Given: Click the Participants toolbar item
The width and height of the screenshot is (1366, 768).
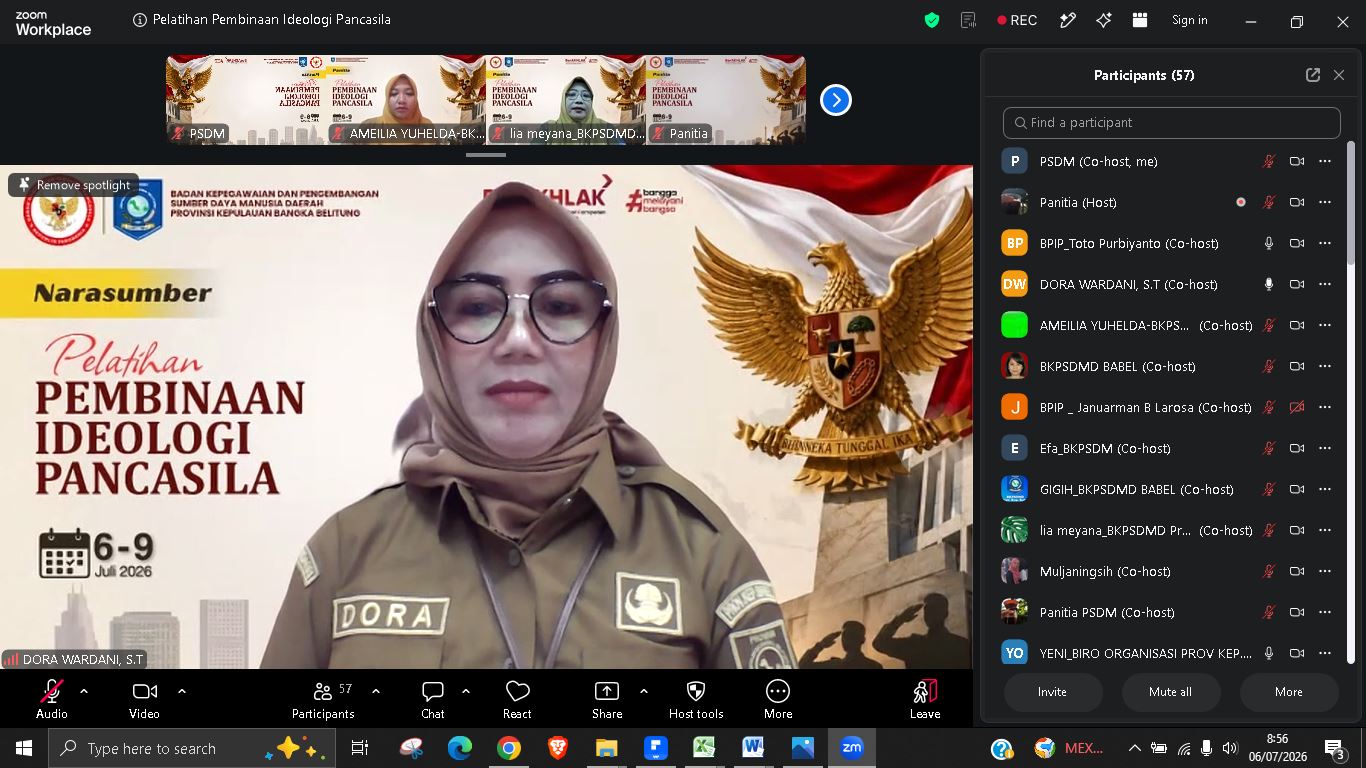Looking at the screenshot, I should (323, 700).
